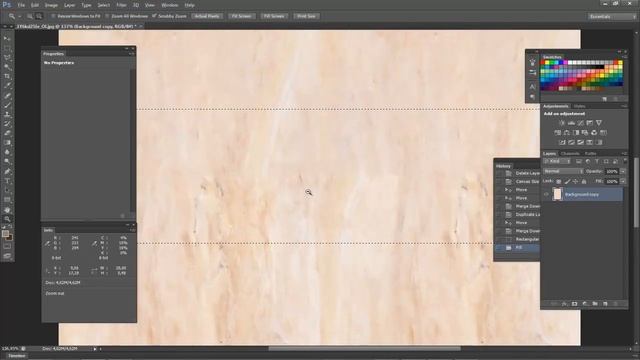Switch to the Channels tab

pyautogui.click(x=570, y=153)
